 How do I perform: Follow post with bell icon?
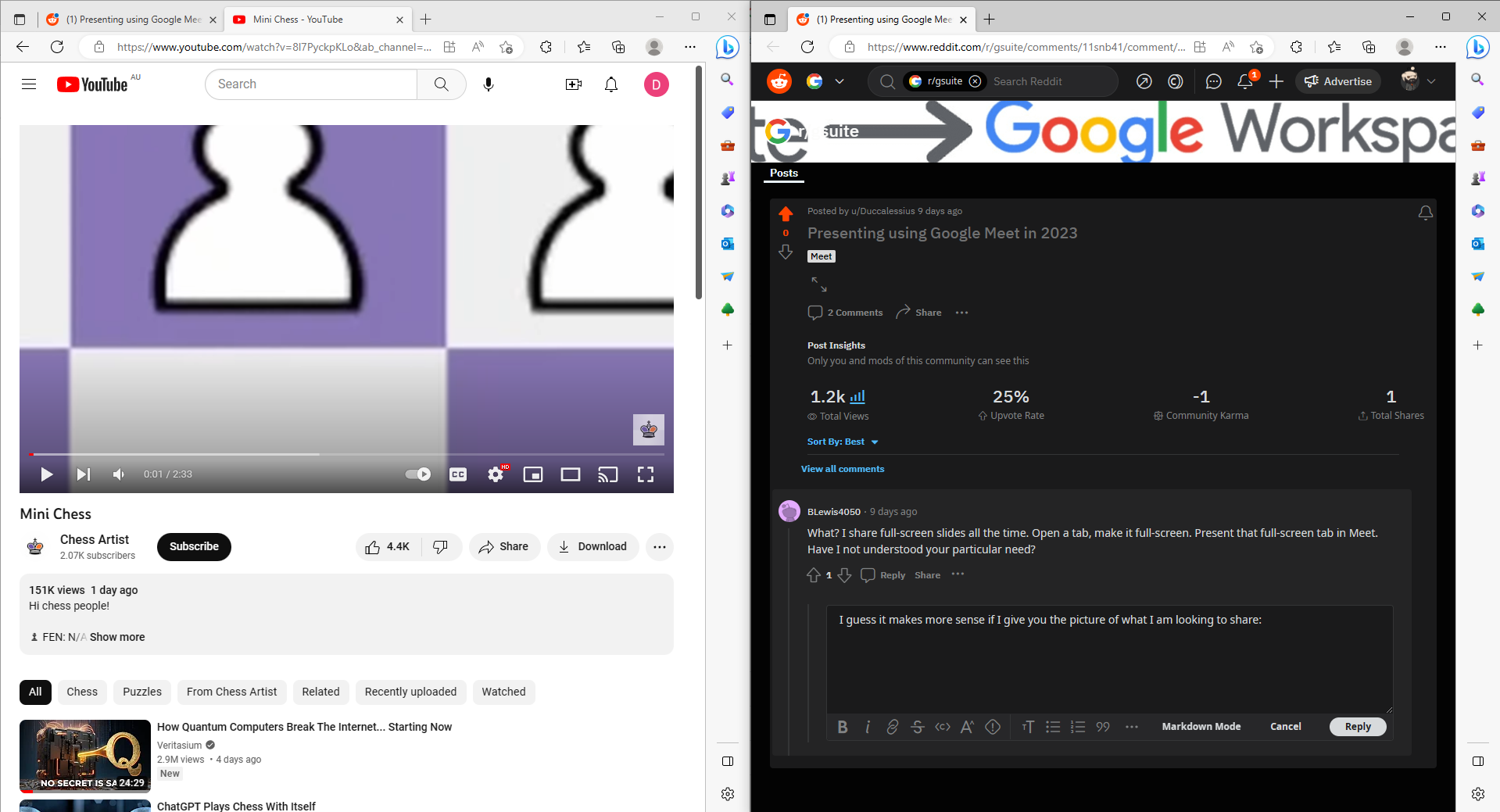tap(1426, 213)
